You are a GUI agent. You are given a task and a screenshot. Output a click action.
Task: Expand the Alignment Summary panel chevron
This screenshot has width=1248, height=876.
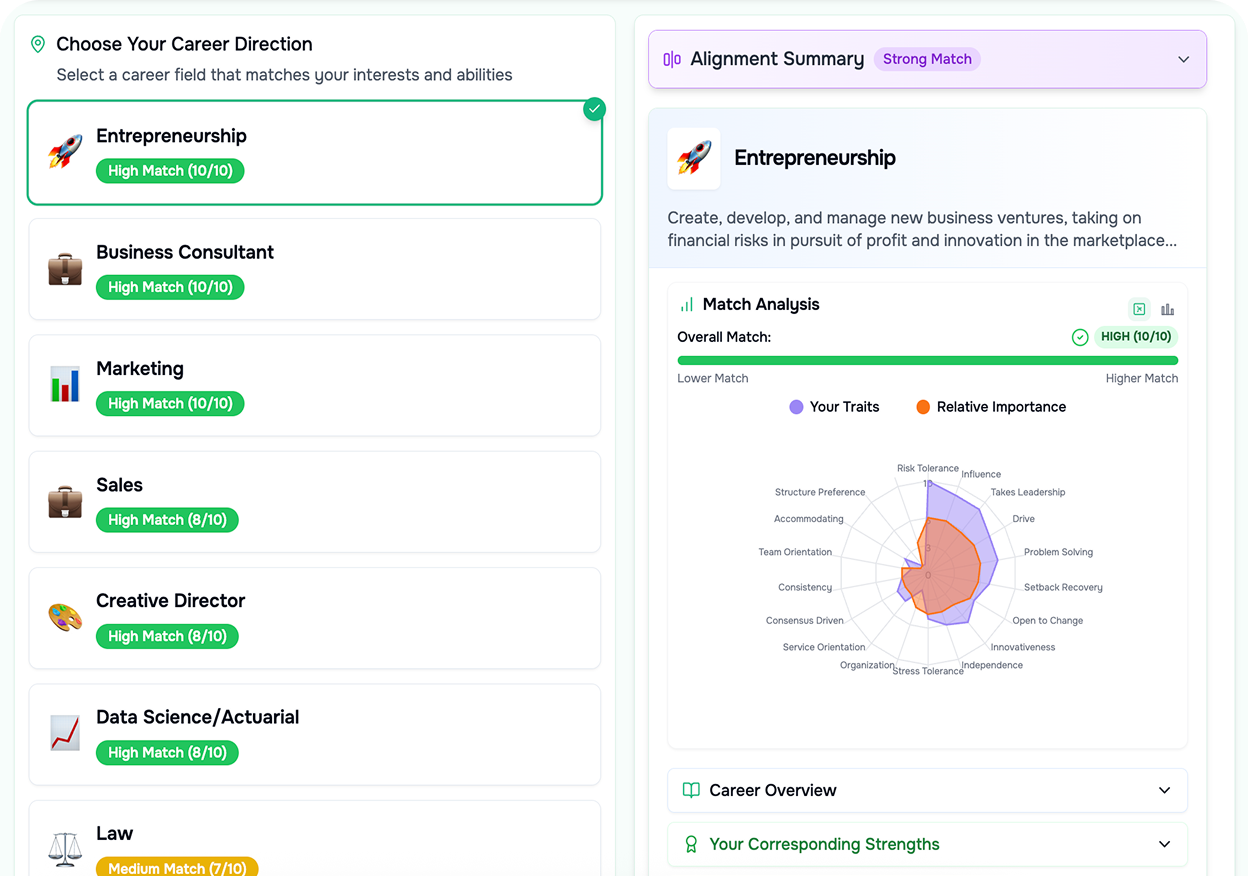[1183, 59]
